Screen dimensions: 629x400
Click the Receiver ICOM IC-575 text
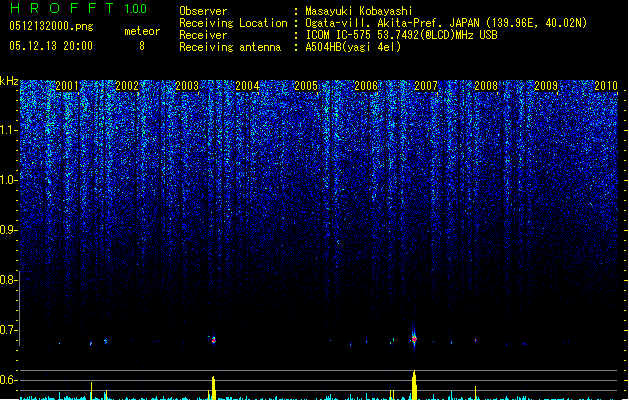pyautogui.click(x=401, y=35)
